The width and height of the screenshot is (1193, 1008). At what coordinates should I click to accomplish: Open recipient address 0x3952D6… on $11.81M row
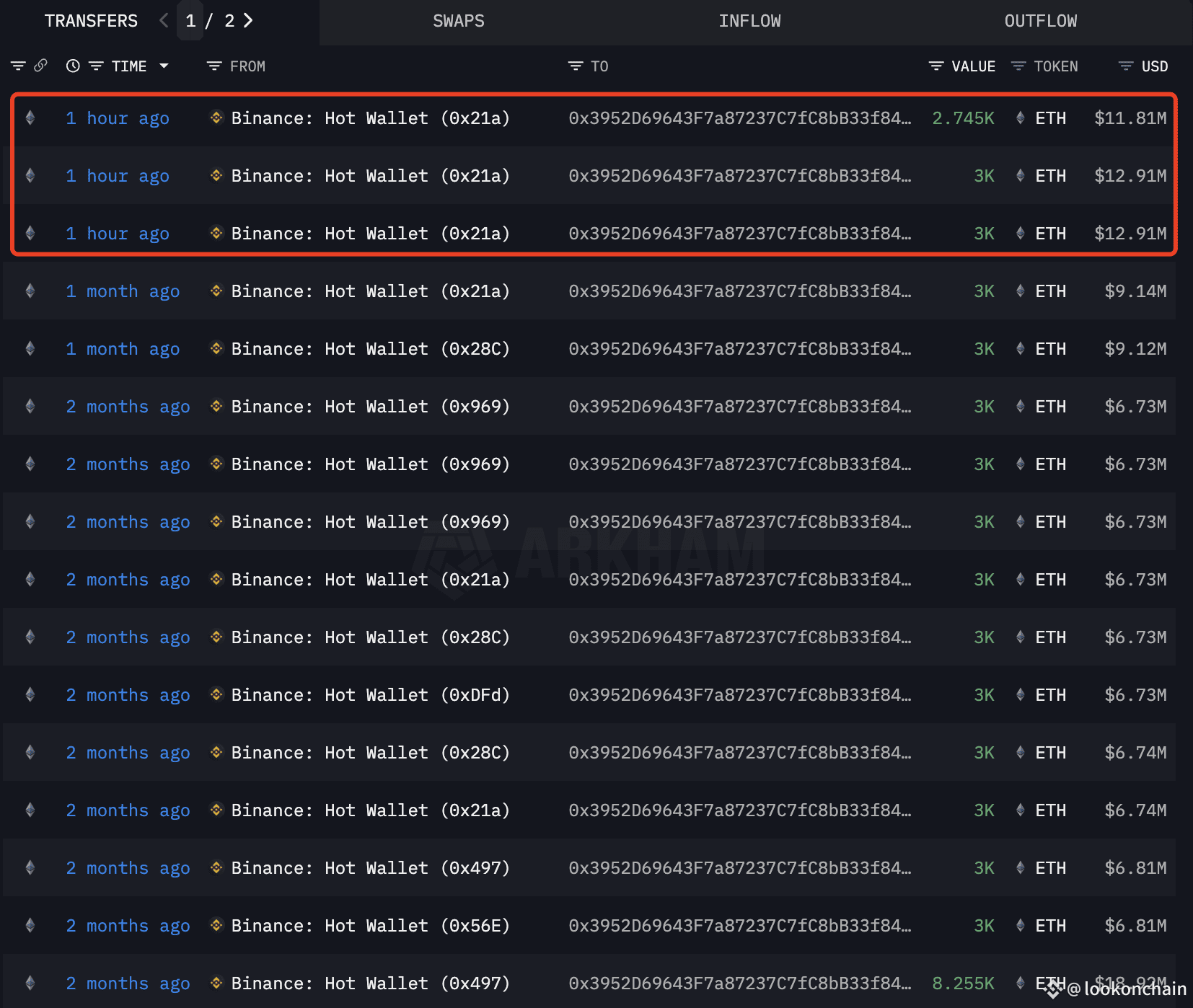(x=740, y=118)
